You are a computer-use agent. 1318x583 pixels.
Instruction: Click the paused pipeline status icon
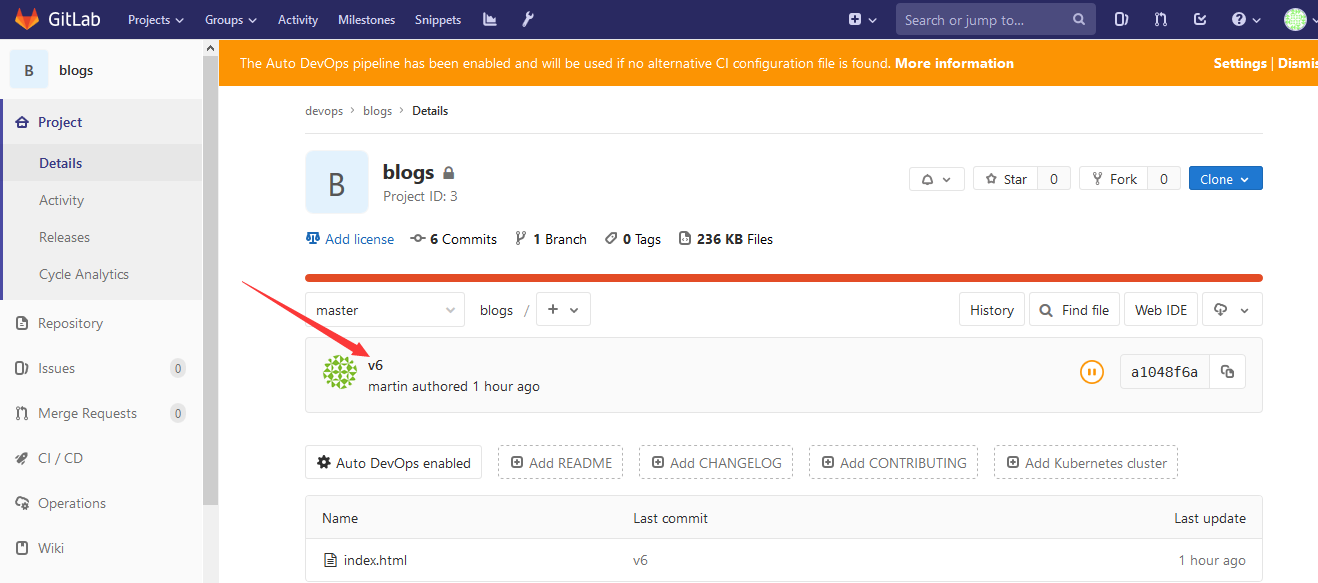[1091, 372]
